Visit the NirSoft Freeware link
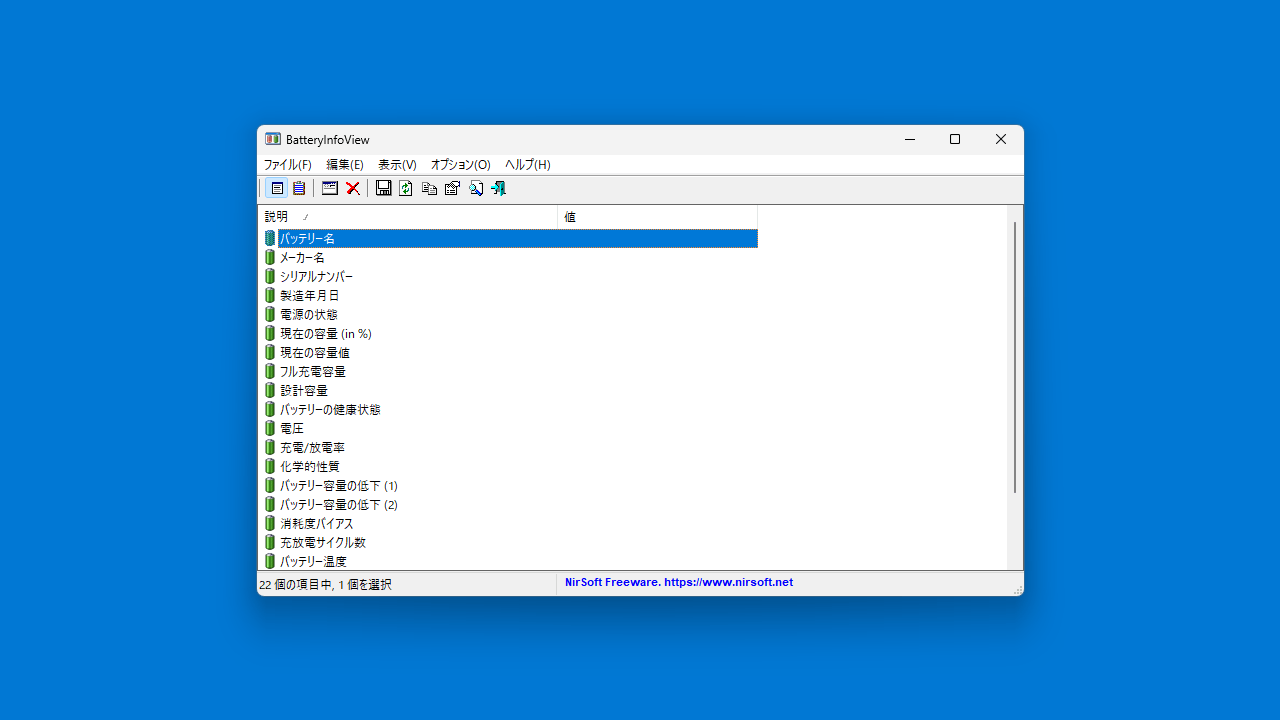This screenshot has height=720, width=1280. (x=679, y=582)
